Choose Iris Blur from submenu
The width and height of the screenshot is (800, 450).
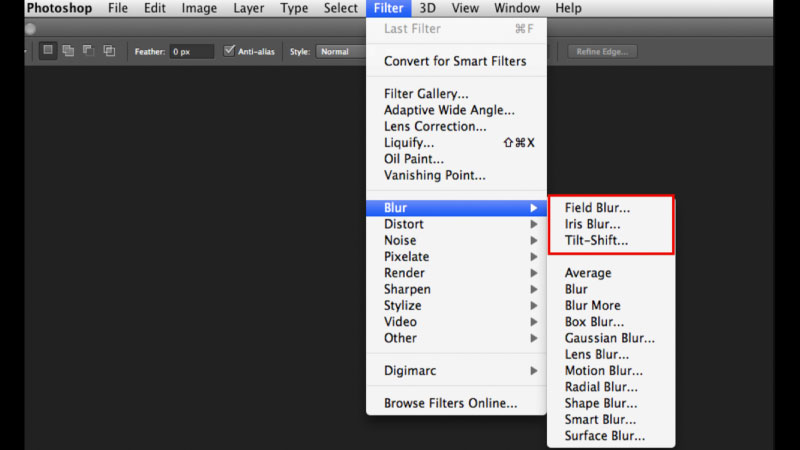point(611,224)
